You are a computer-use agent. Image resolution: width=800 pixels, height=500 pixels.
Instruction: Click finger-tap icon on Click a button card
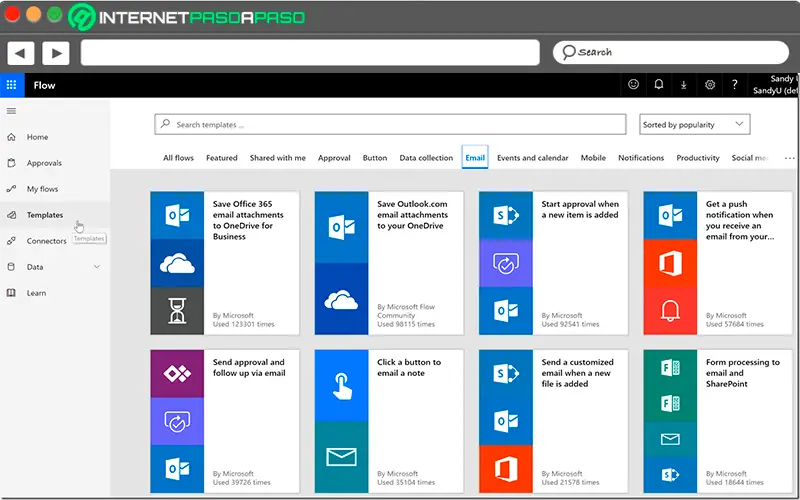(x=341, y=386)
